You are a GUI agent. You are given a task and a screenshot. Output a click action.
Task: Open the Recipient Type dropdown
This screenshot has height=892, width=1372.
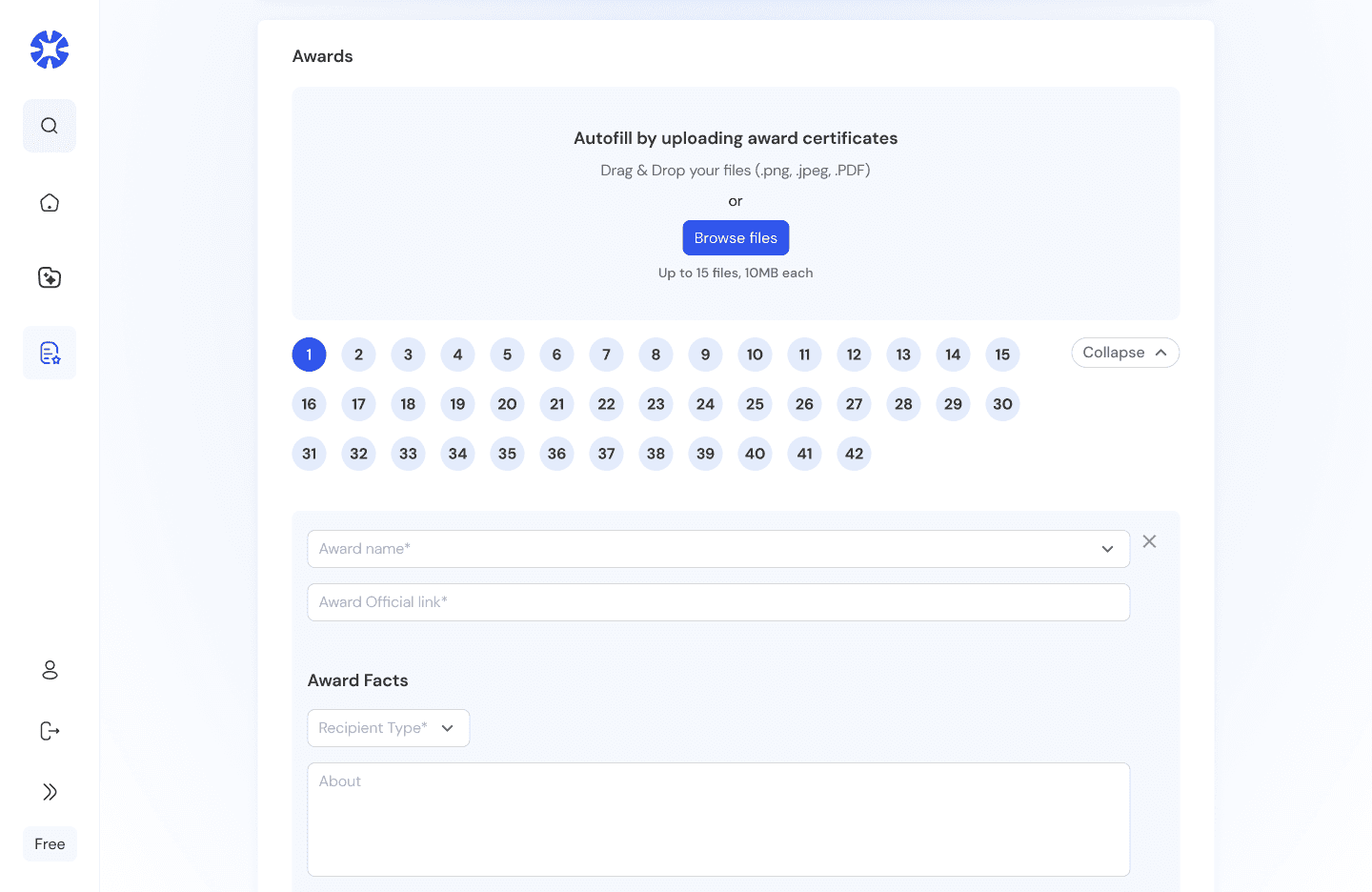[x=388, y=728]
